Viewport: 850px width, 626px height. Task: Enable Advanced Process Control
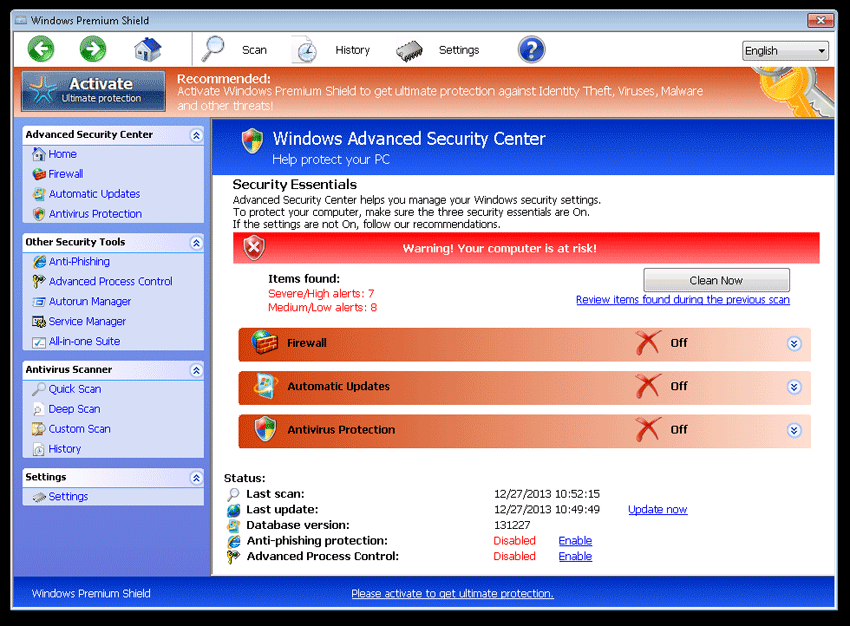click(575, 557)
